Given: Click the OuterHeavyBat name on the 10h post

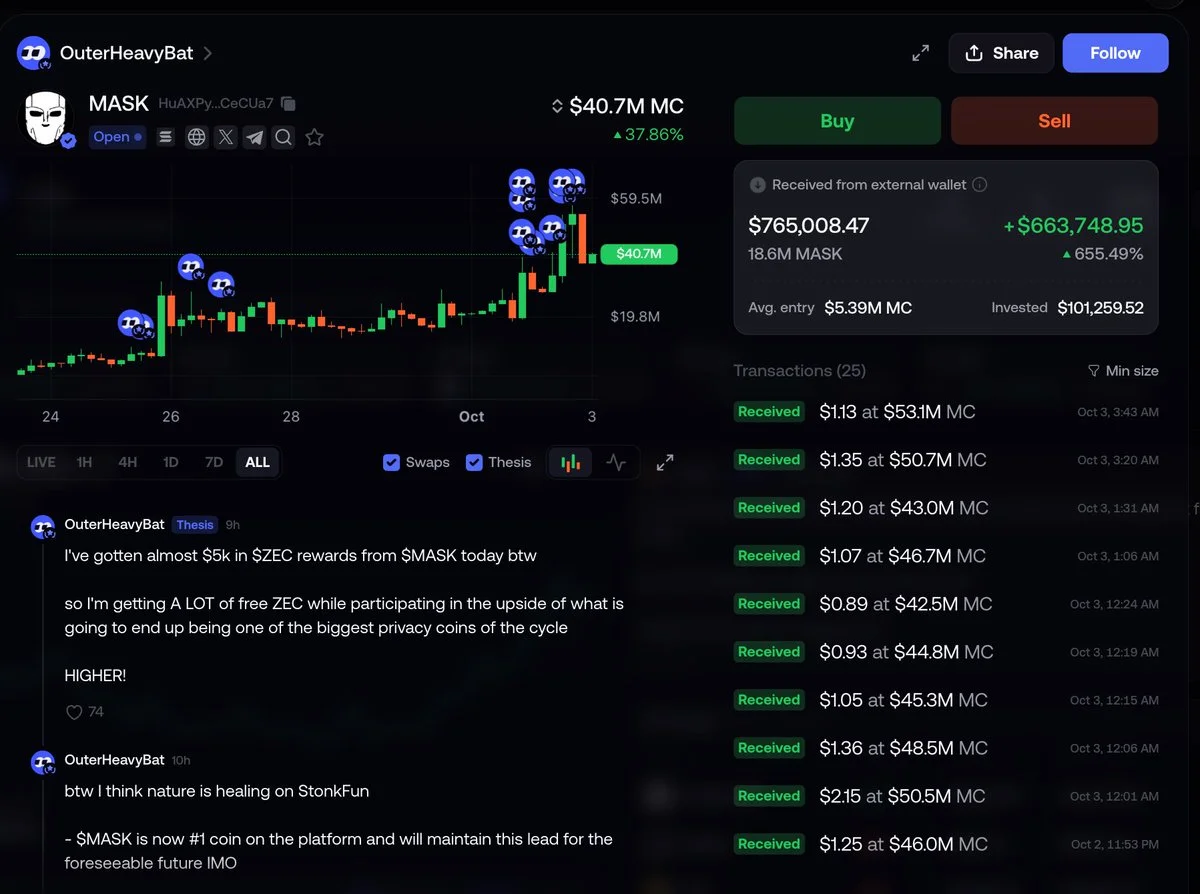Looking at the screenshot, I should (x=114, y=760).
